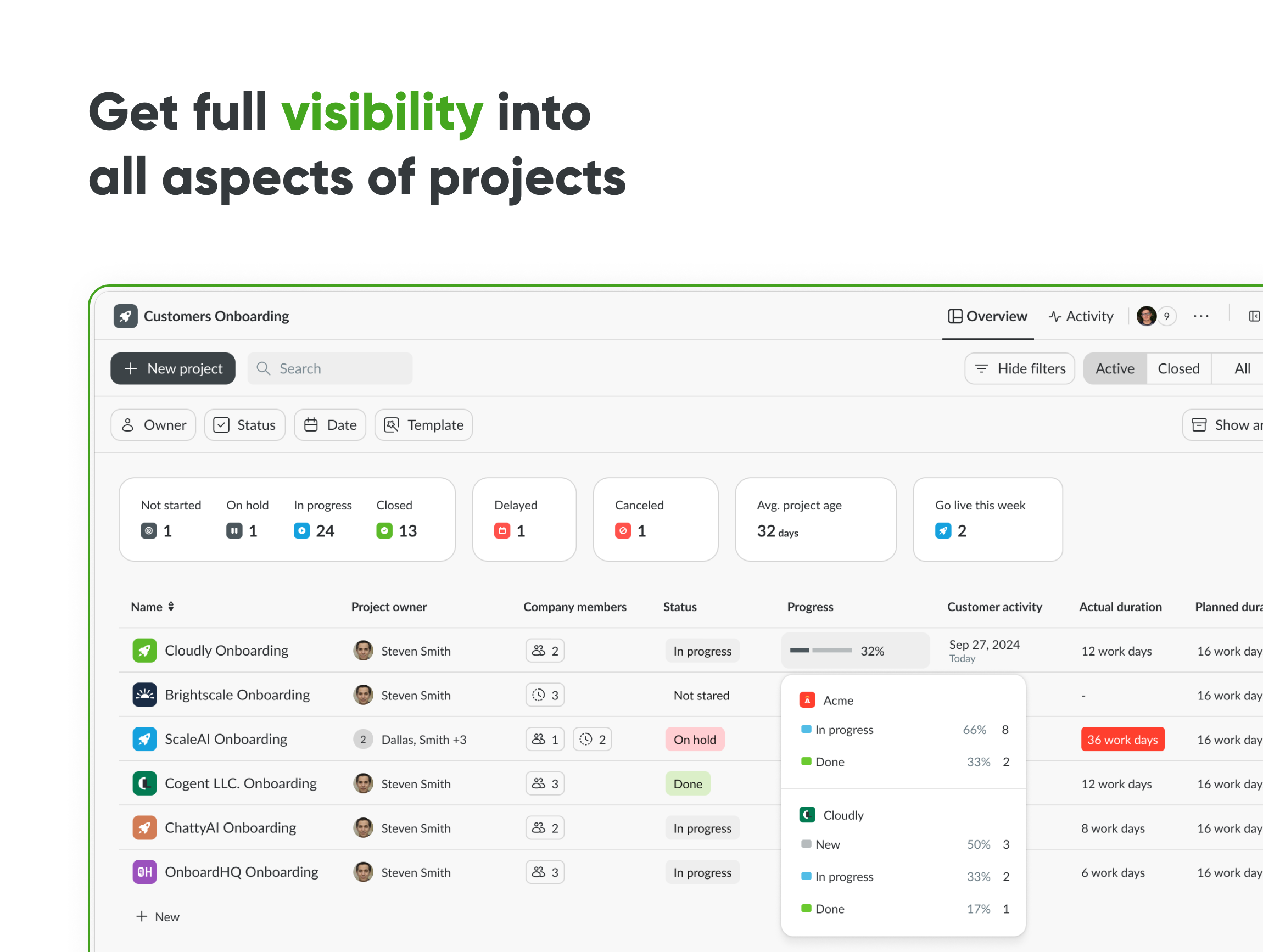Click the Hide filters button
This screenshot has width=1263, height=952.
tap(1019, 369)
